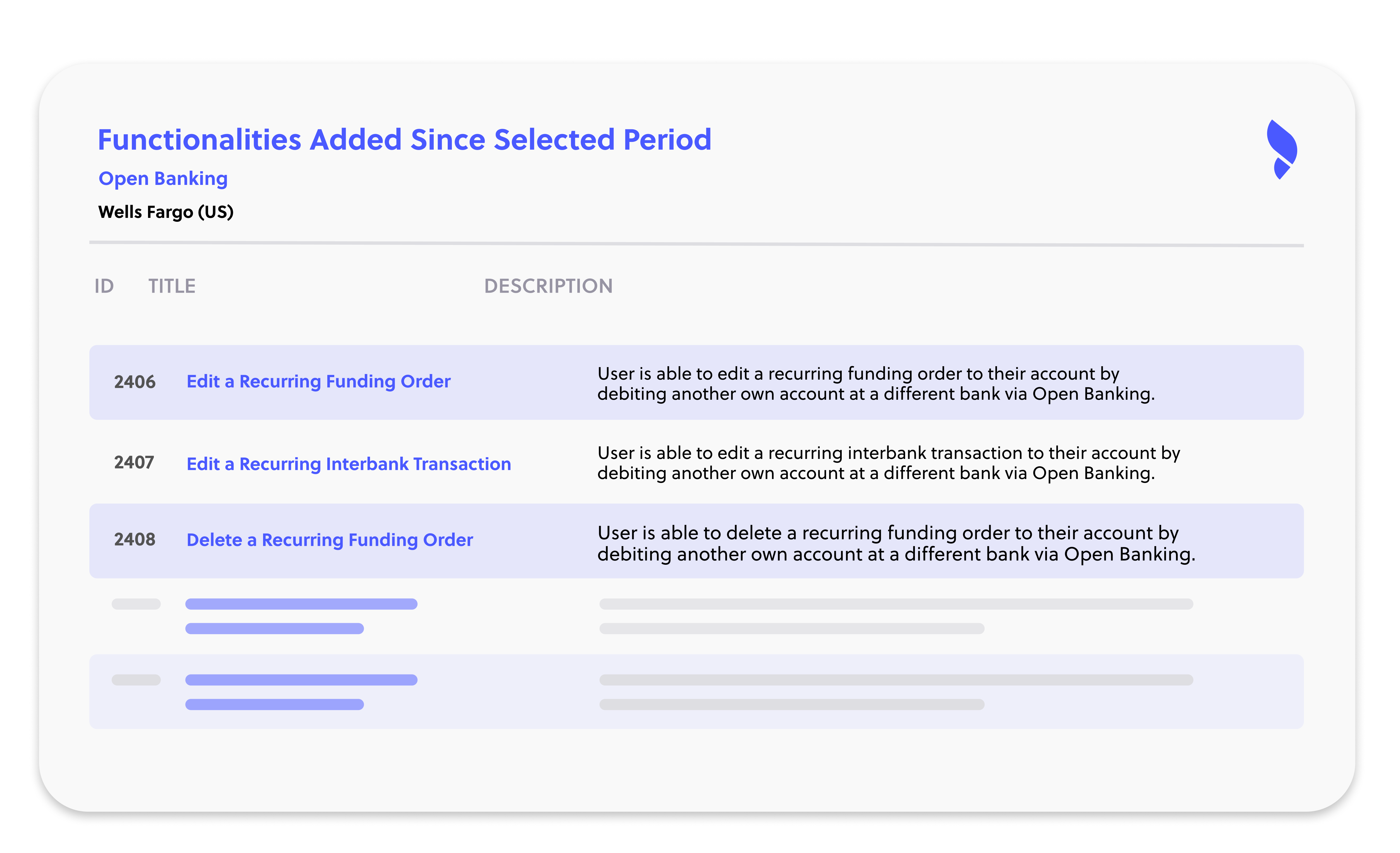Select the ID 2408 cell
Viewport: 1400px width, 853px height.
click(x=135, y=539)
